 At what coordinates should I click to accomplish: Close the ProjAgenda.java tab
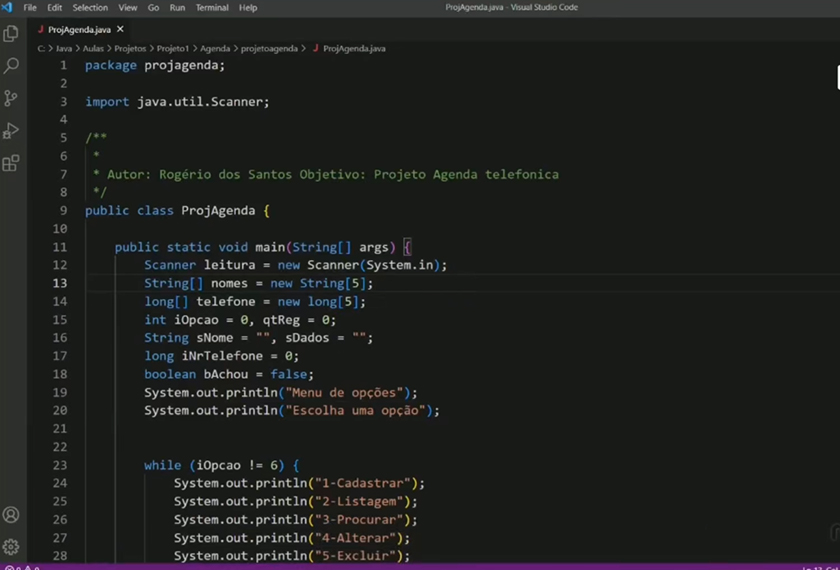pos(122,30)
